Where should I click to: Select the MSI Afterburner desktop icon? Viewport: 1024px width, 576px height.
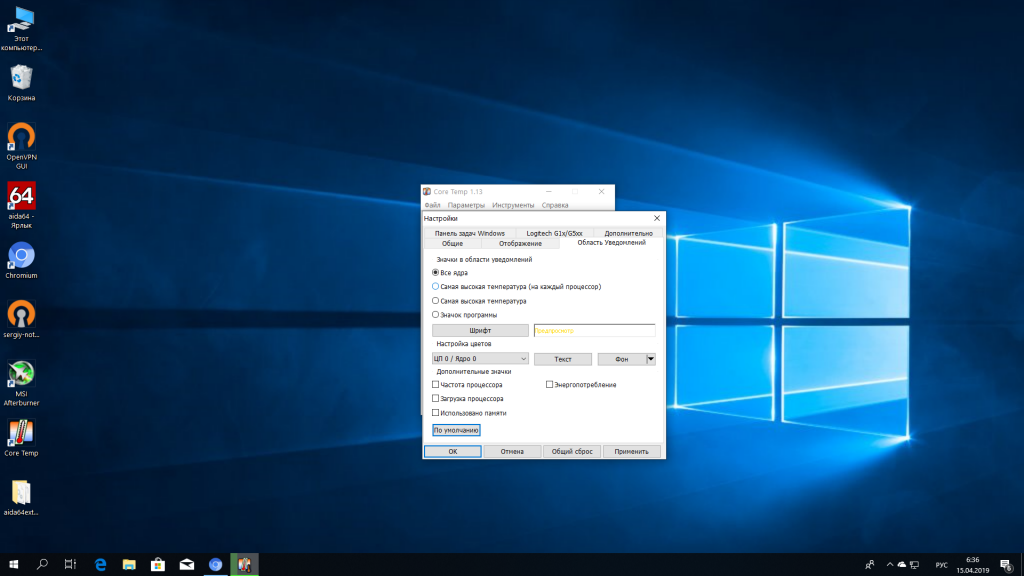(21, 374)
